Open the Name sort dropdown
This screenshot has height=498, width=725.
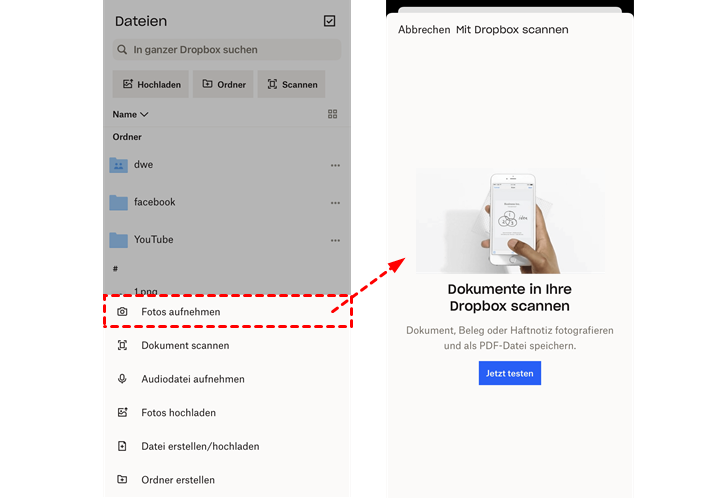pyautogui.click(x=130, y=114)
